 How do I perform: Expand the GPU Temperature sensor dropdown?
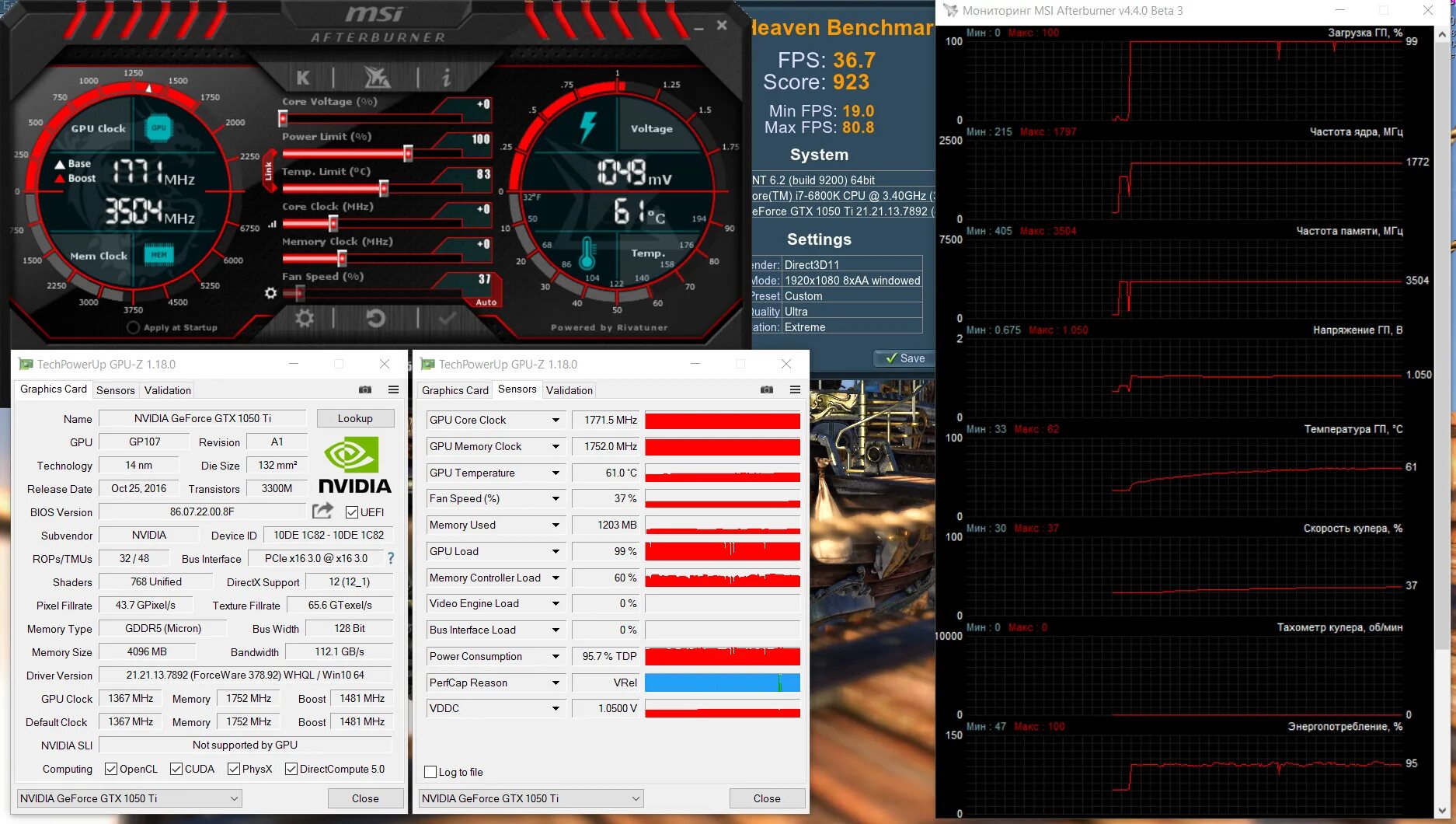556,473
